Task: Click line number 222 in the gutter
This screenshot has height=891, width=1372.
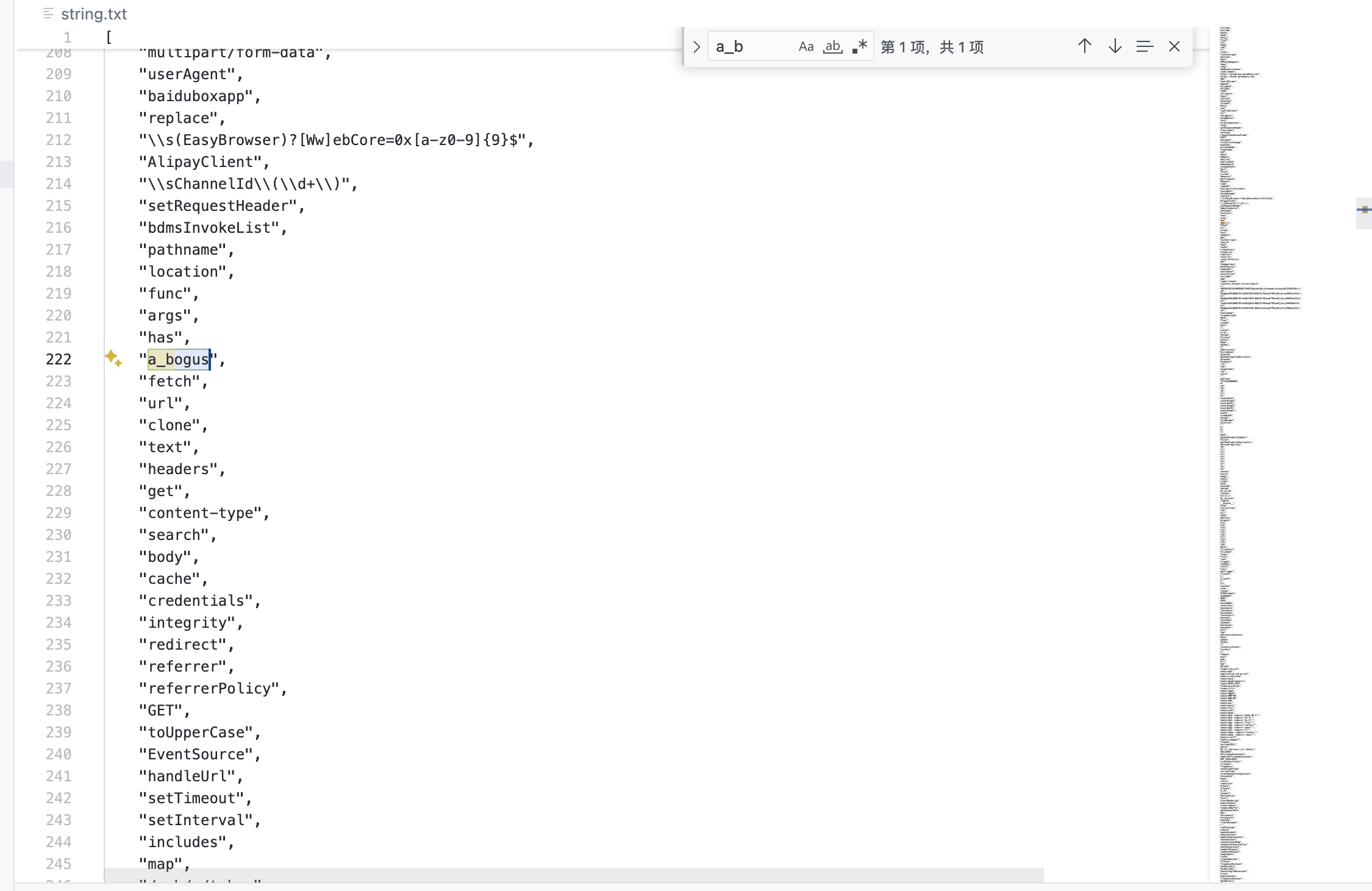Action: click(59, 360)
